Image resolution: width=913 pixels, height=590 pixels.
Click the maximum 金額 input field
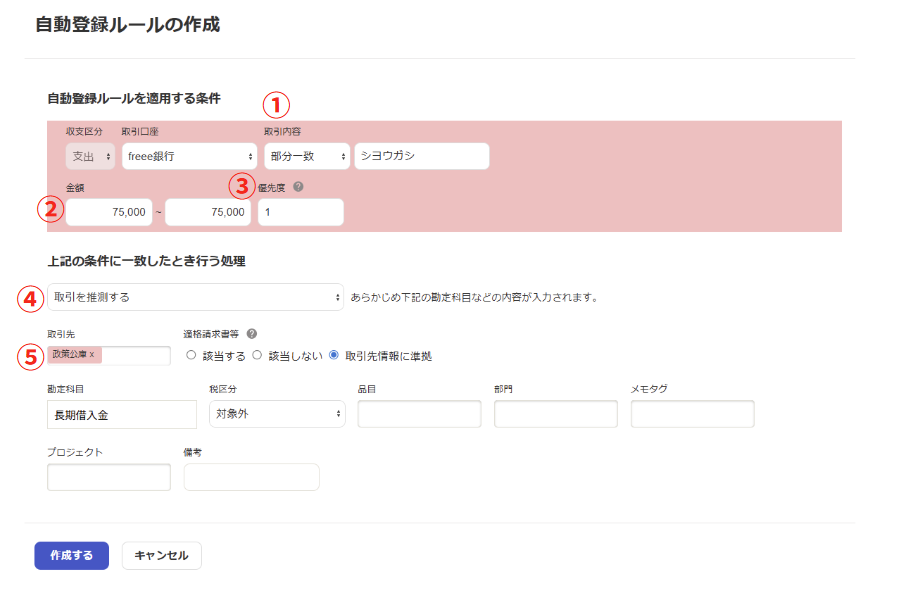coord(208,212)
